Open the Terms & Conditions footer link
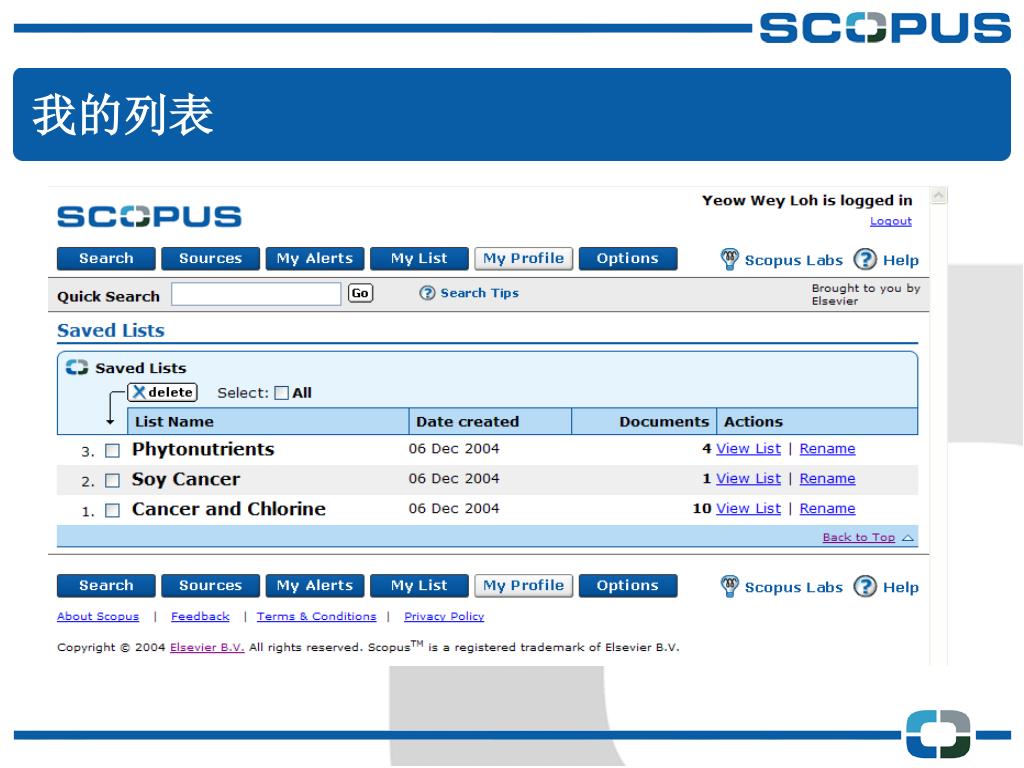The width and height of the screenshot is (1024, 768). (317, 616)
